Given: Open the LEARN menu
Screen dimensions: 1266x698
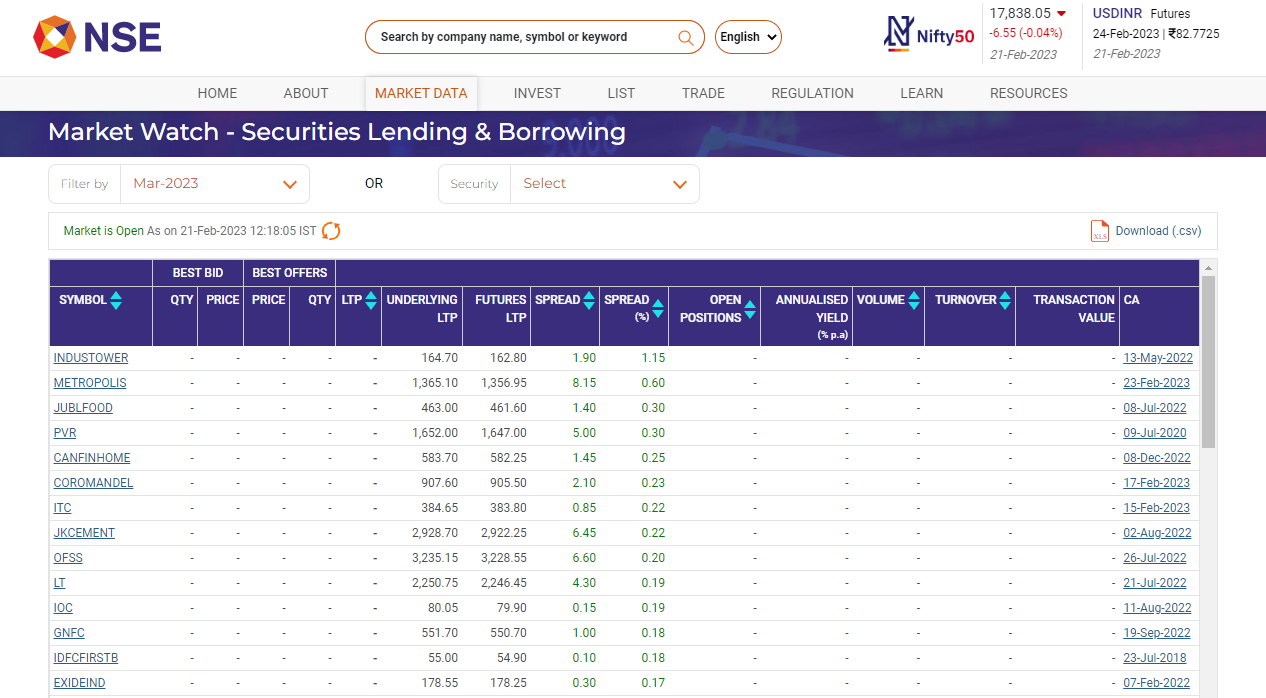Looking at the screenshot, I should [x=921, y=93].
